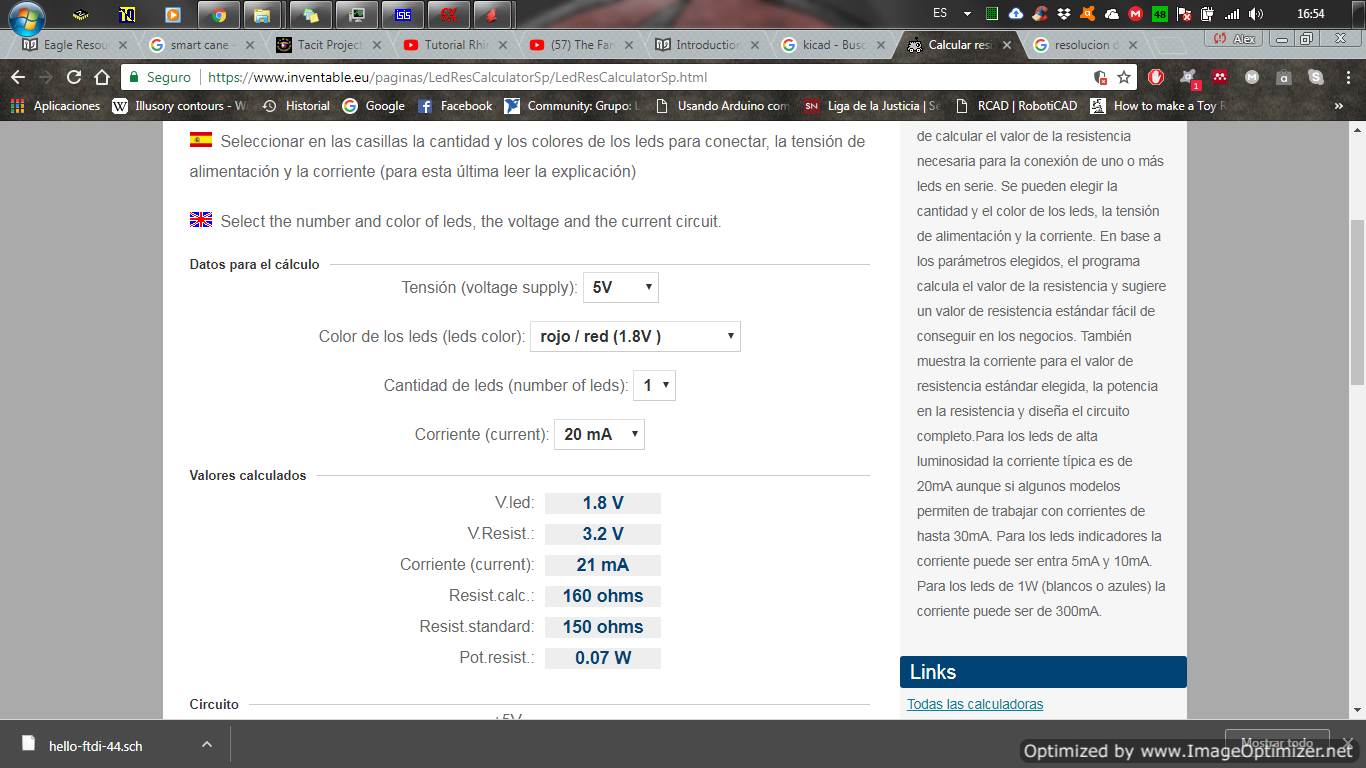Screen dimensions: 1366x768
Task: Open the Google bookmark
Action: [x=374, y=105]
